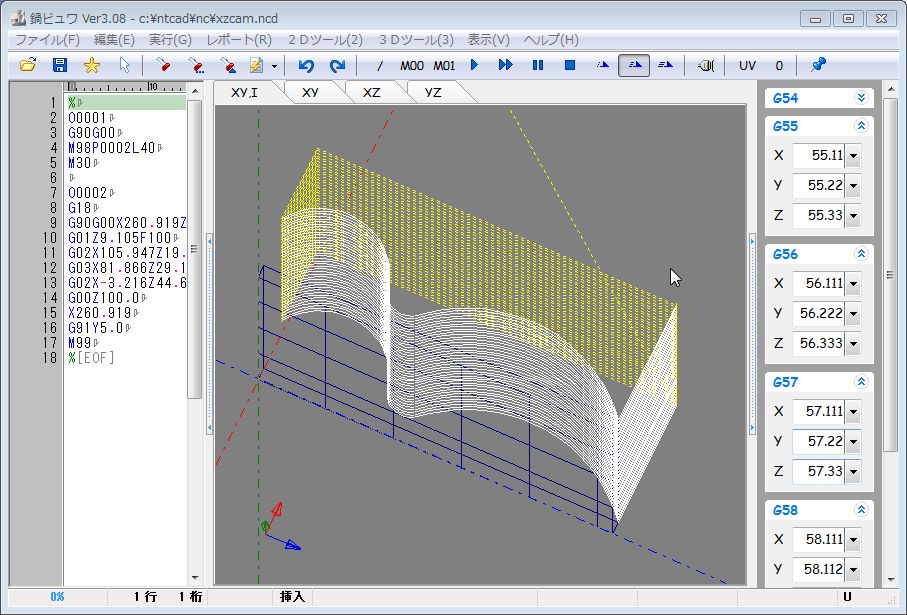Collapse the G56 offset panel
The image size is (907, 615).
point(861,253)
